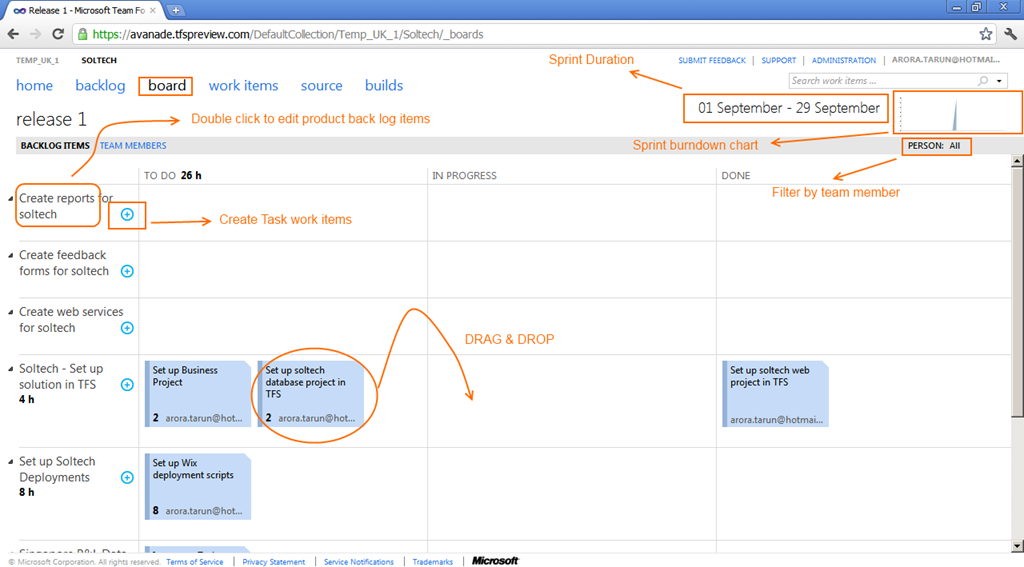Click scrollbar up arrow

(1017, 161)
